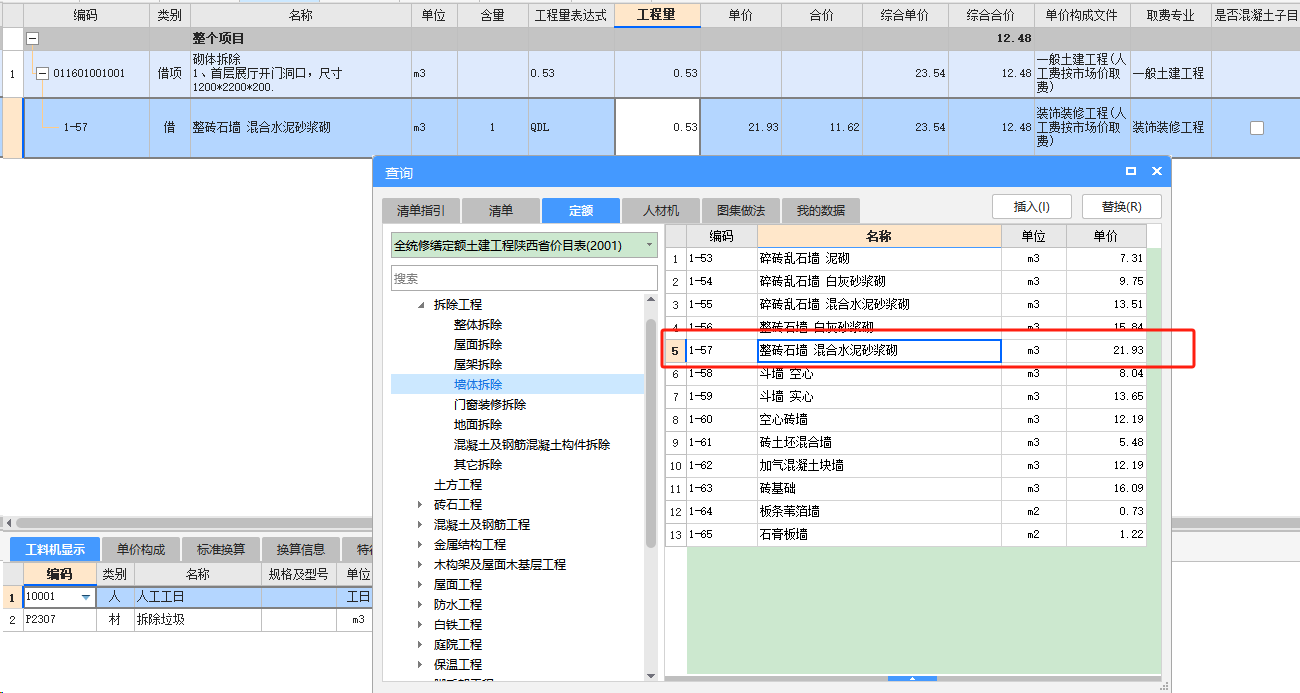Select 庭院工程 tree label
This screenshot has width=1300, height=693.
pos(458,645)
